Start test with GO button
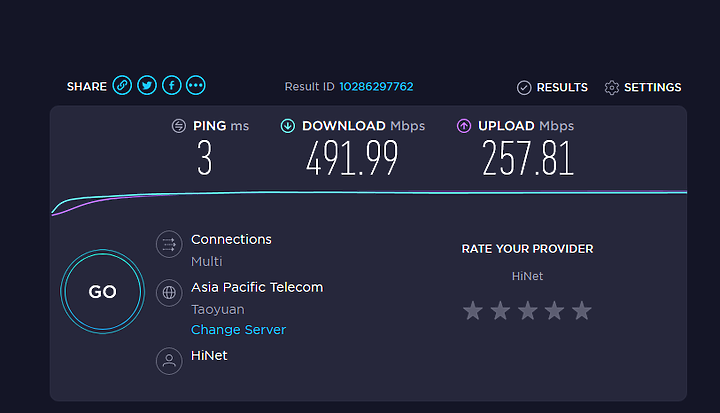 (x=102, y=292)
